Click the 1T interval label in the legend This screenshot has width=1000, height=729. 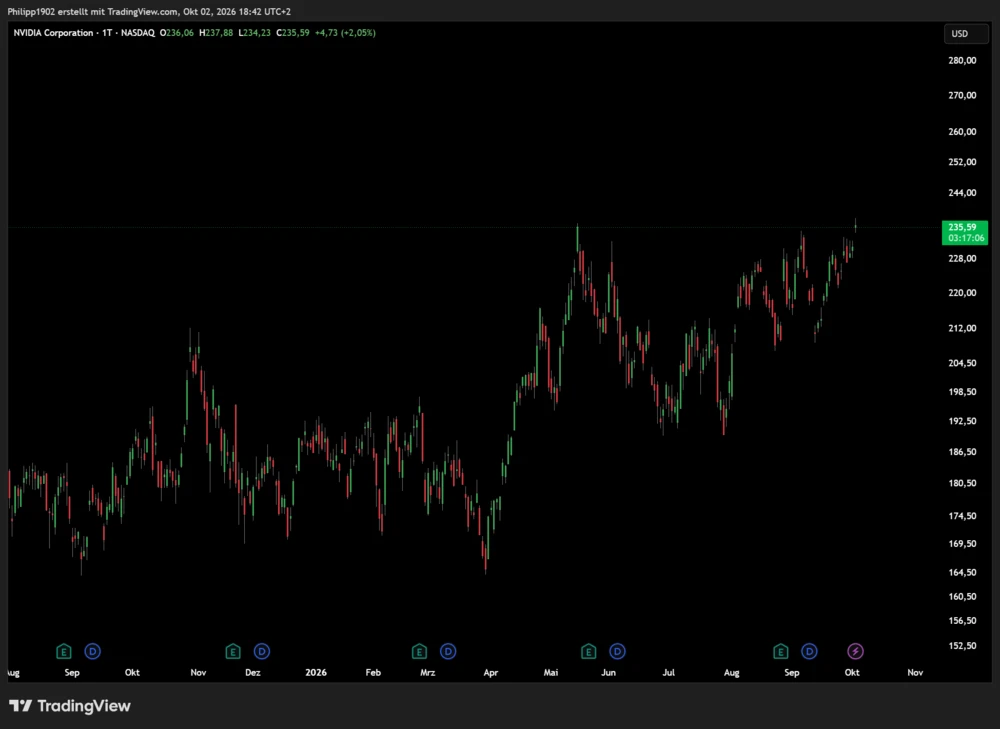point(107,33)
